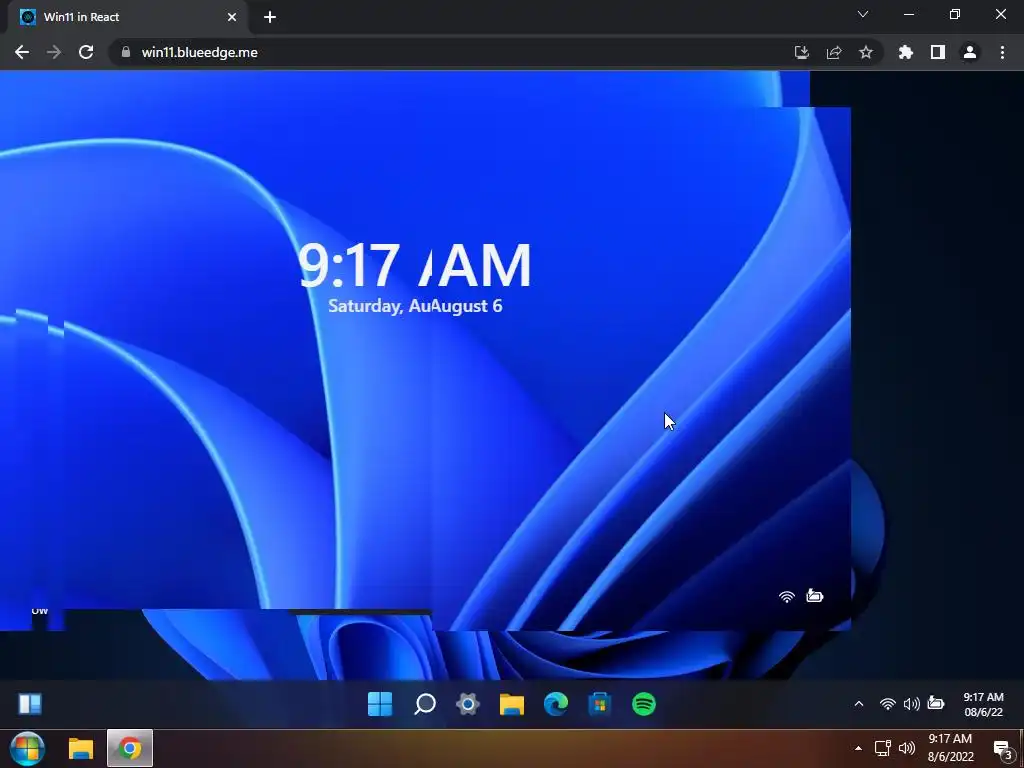Screen dimensions: 1024x768
Task: Open File Explorer in host taskbar
Action: tap(81, 748)
